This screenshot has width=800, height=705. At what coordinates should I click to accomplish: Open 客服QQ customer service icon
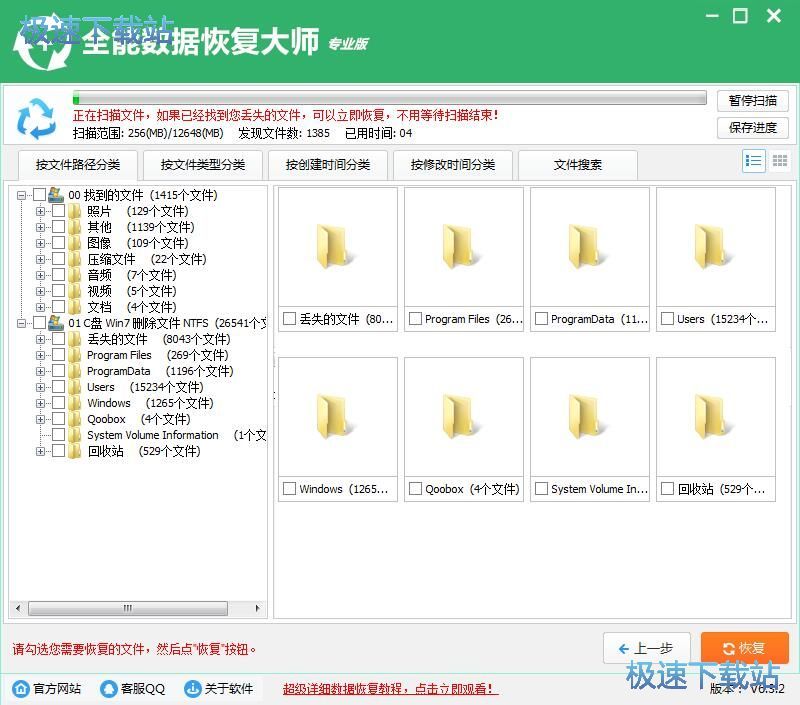(x=108, y=689)
